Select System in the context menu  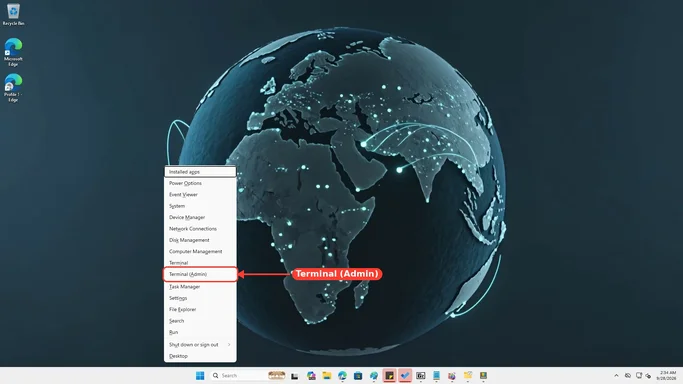coord(200,206)
